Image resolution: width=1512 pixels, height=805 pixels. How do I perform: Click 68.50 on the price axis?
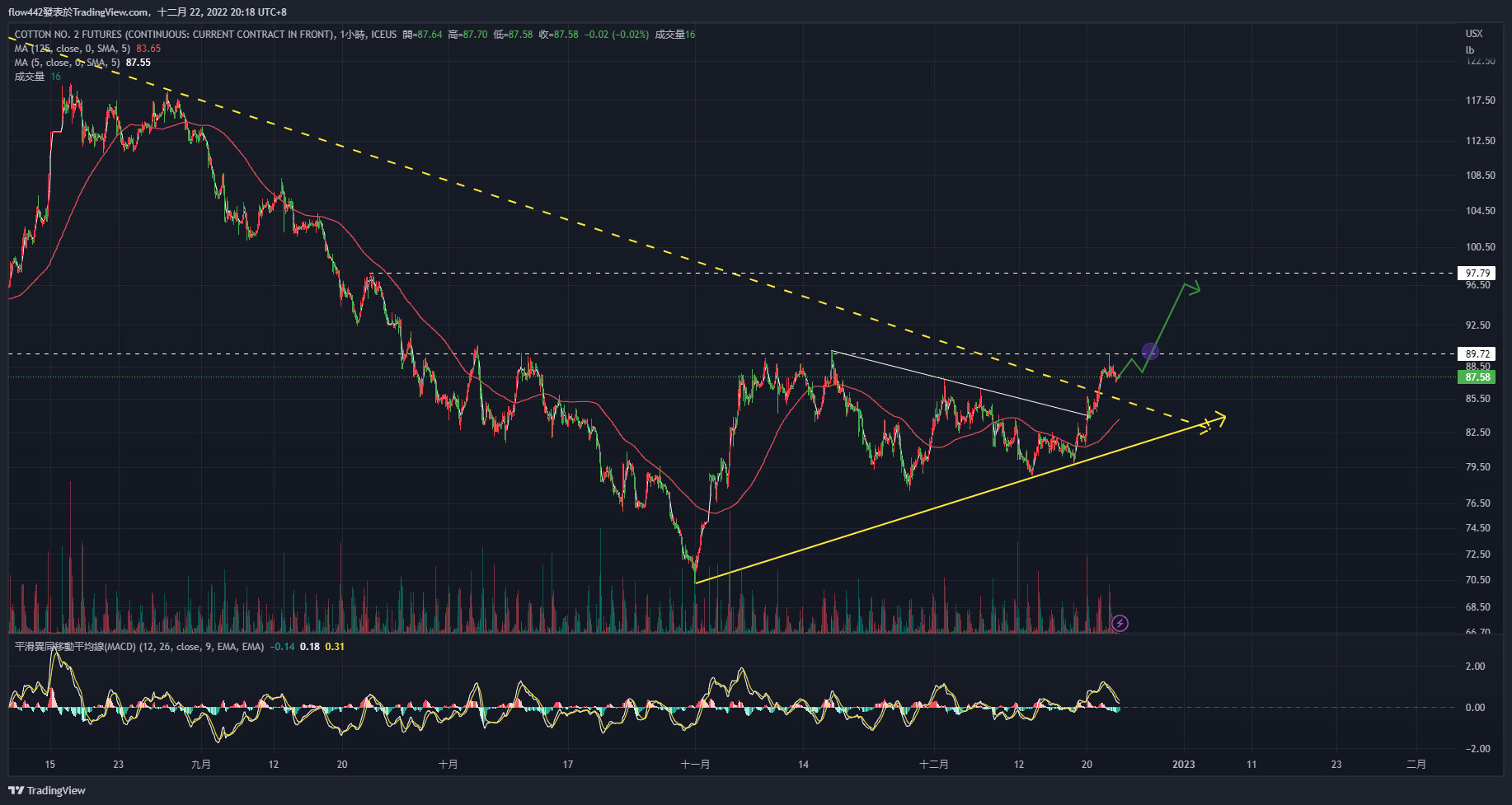[x=1477, y=607]
